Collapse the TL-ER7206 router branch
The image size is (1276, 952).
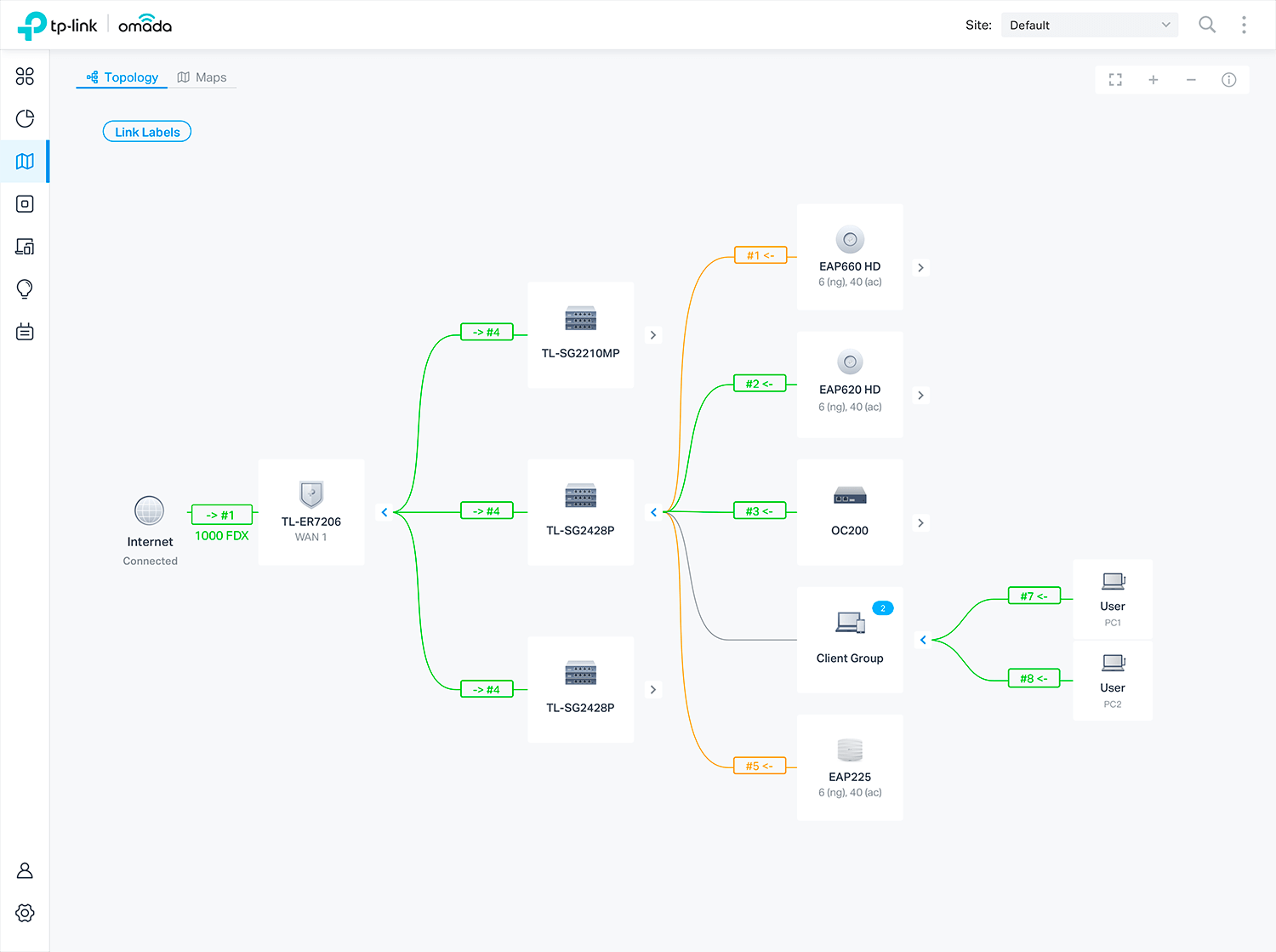(x=385, y=512)
